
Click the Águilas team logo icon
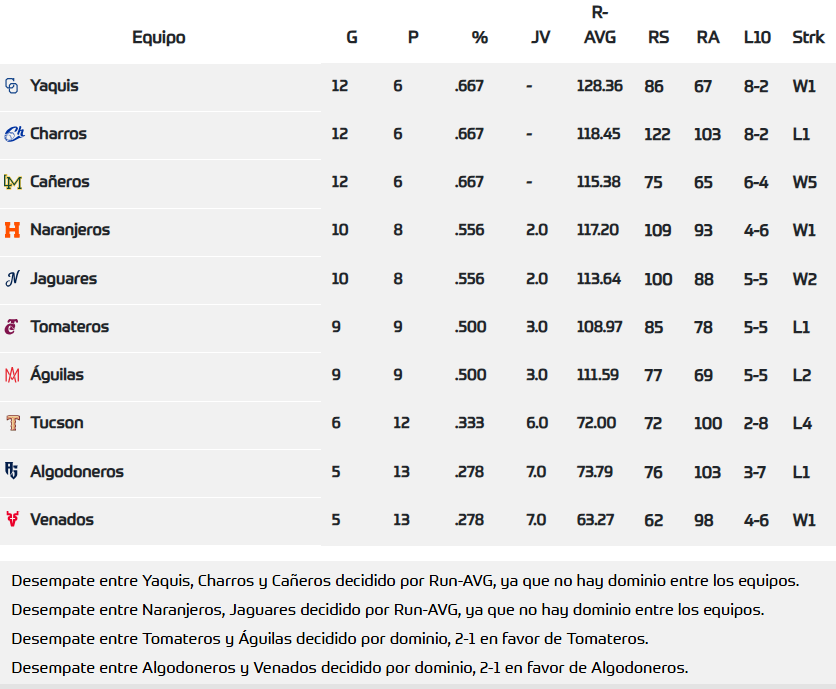pos(12,375)
